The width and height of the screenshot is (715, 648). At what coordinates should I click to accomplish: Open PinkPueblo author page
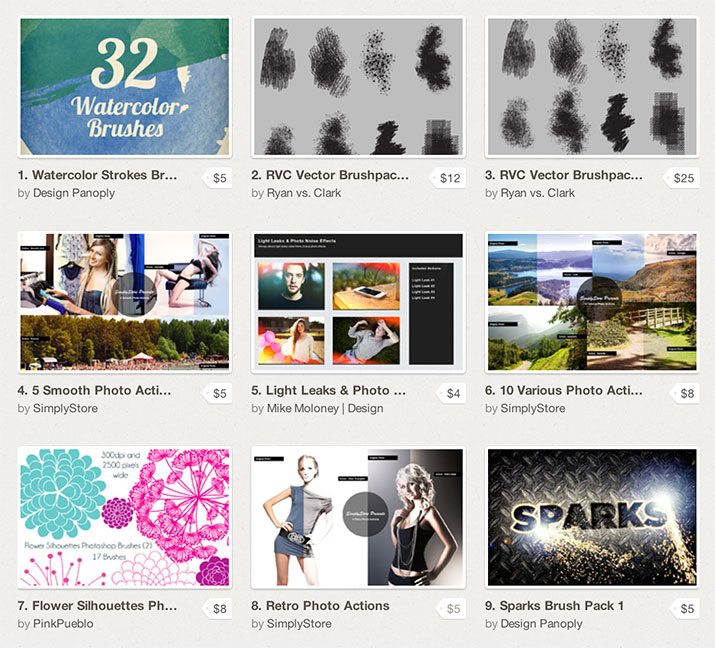click(63, 623)
